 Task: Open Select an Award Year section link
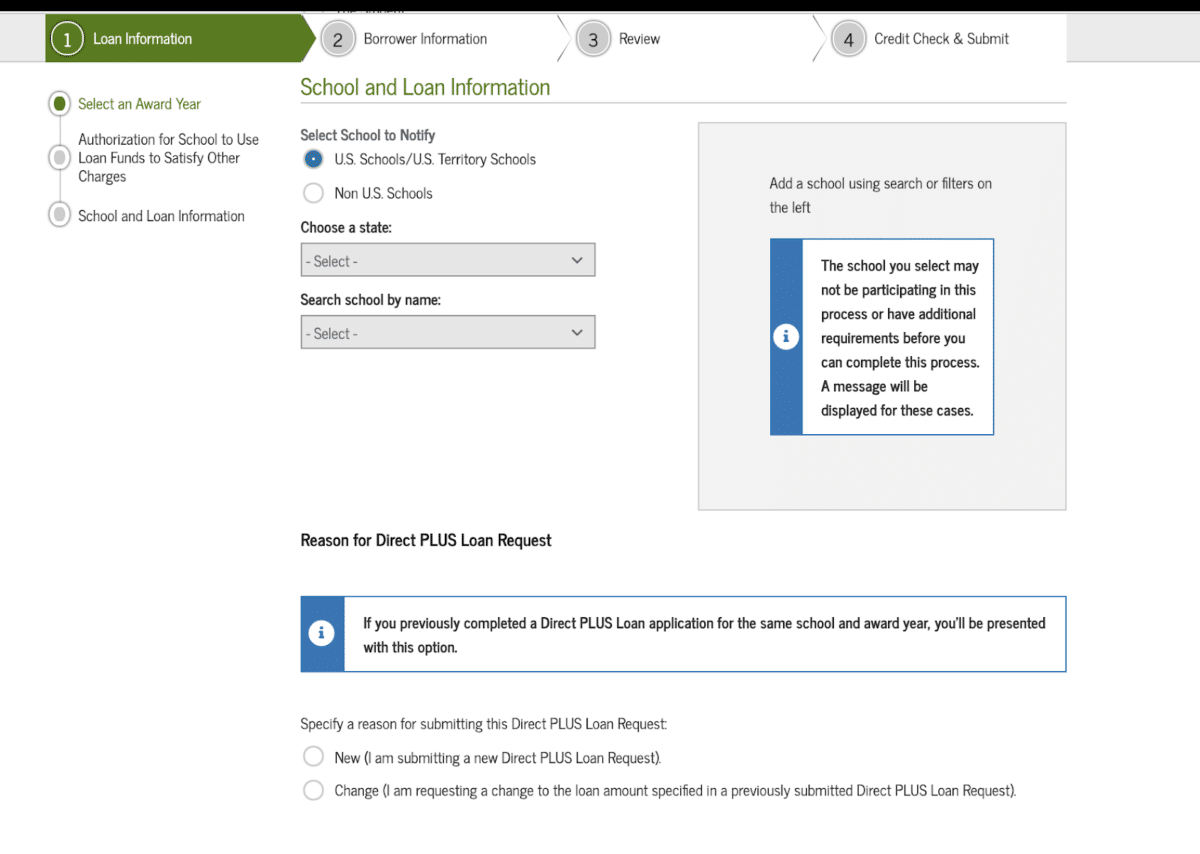click(139, 104)
